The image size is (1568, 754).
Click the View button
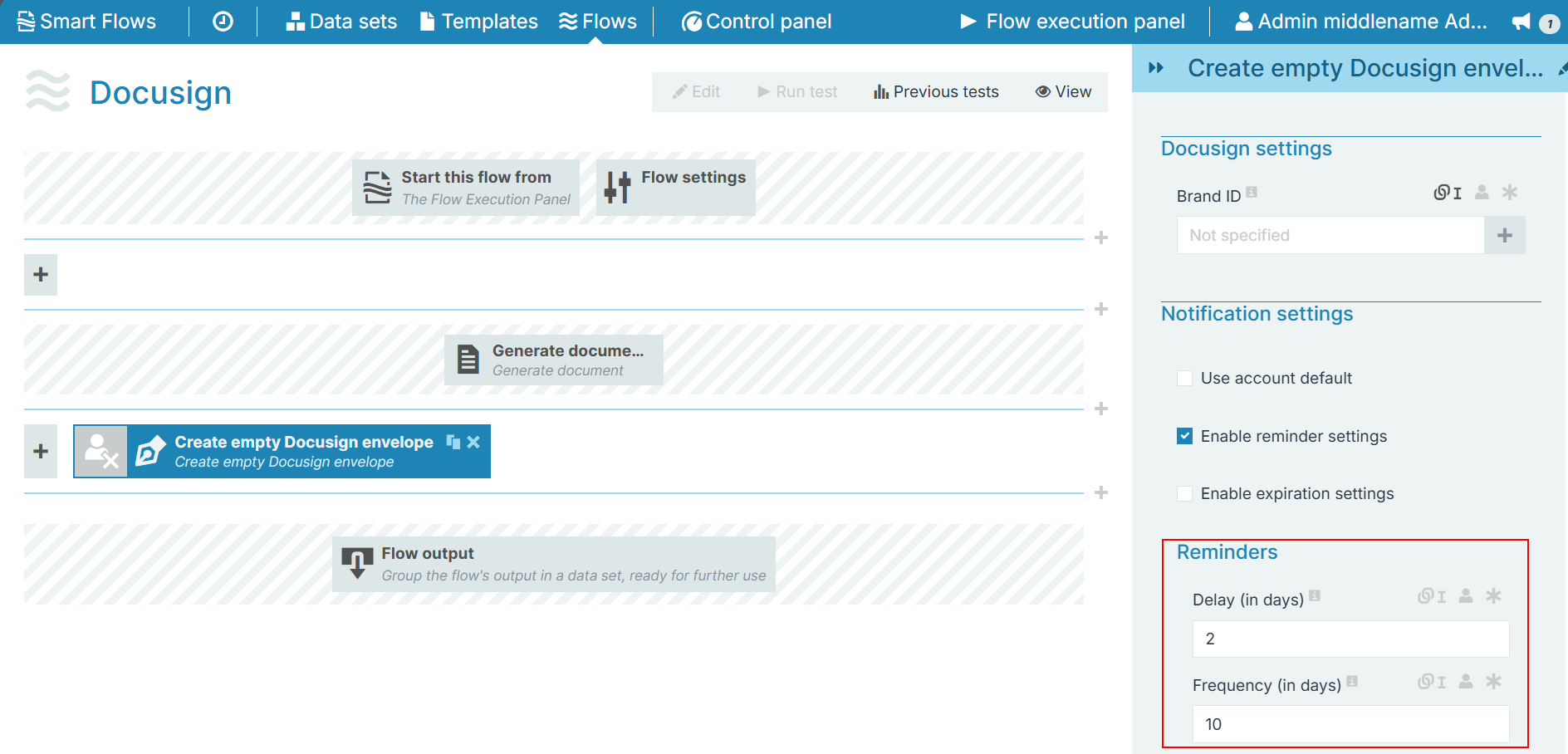coord(1063,91)
